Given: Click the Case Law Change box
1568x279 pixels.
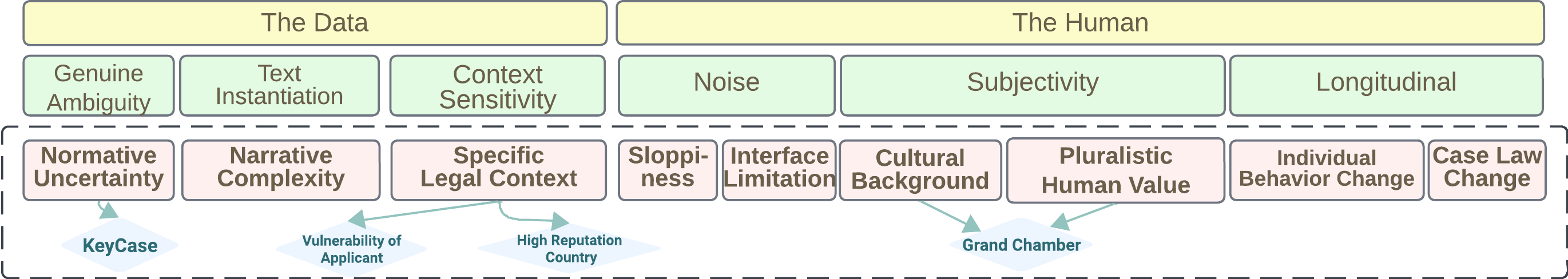Looking at the screenshot, I should pyautogui.click(x=1486, y=170).
